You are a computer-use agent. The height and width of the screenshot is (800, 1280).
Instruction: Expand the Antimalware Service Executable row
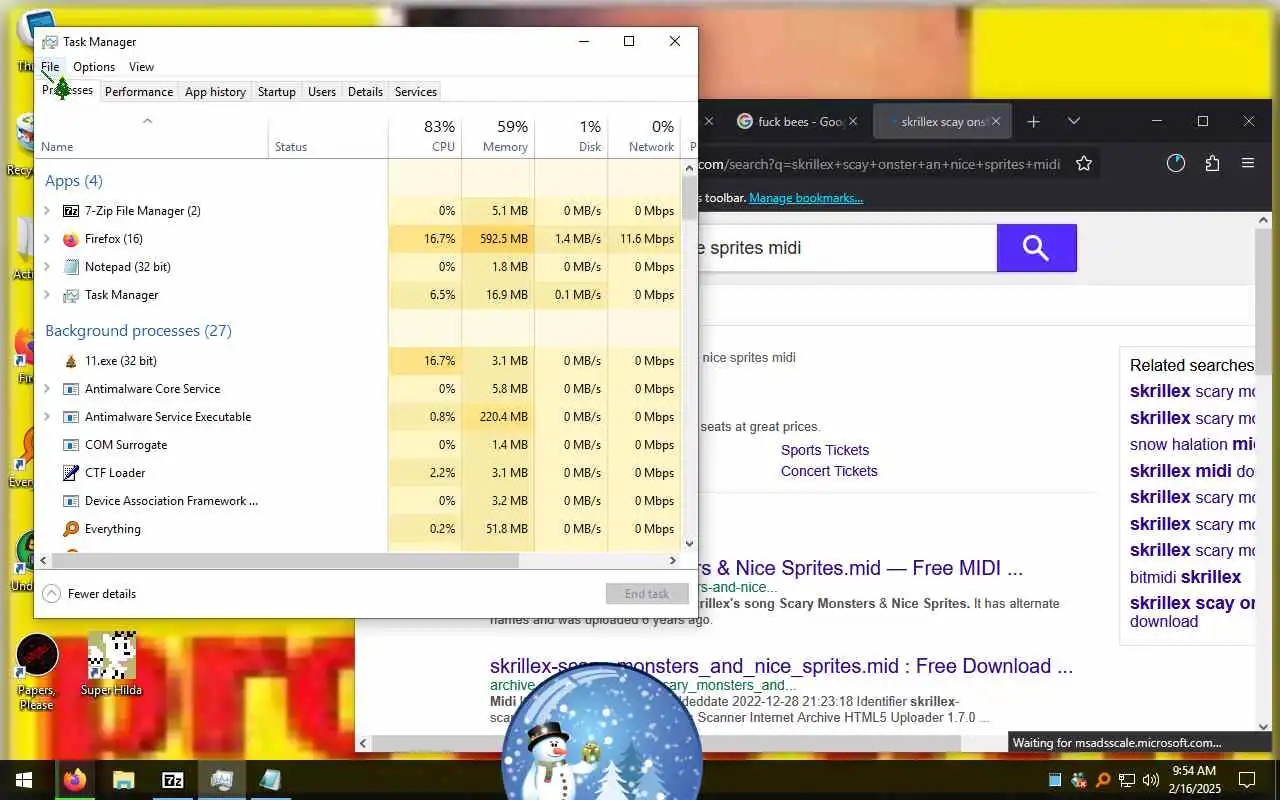click(47, 417)
